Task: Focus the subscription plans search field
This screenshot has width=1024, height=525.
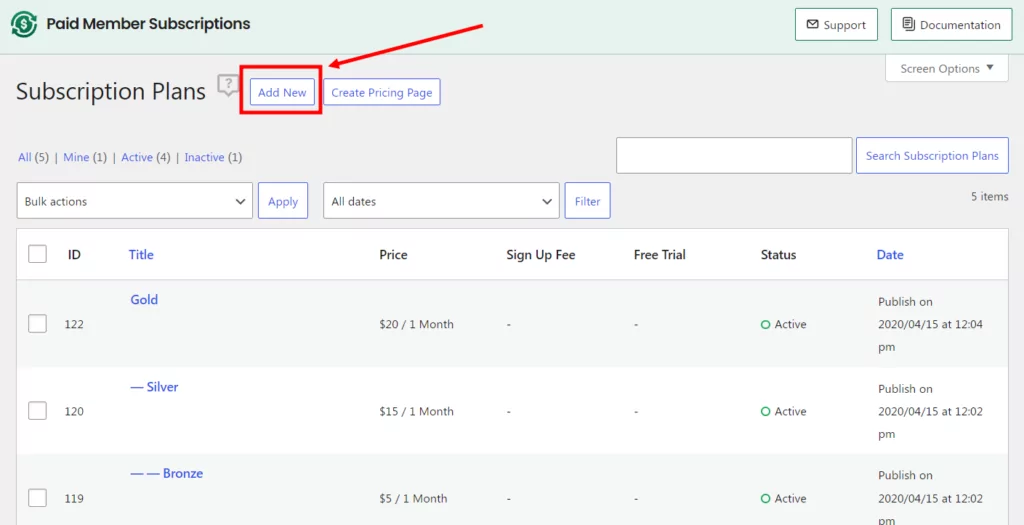Action: pos(734,155)
